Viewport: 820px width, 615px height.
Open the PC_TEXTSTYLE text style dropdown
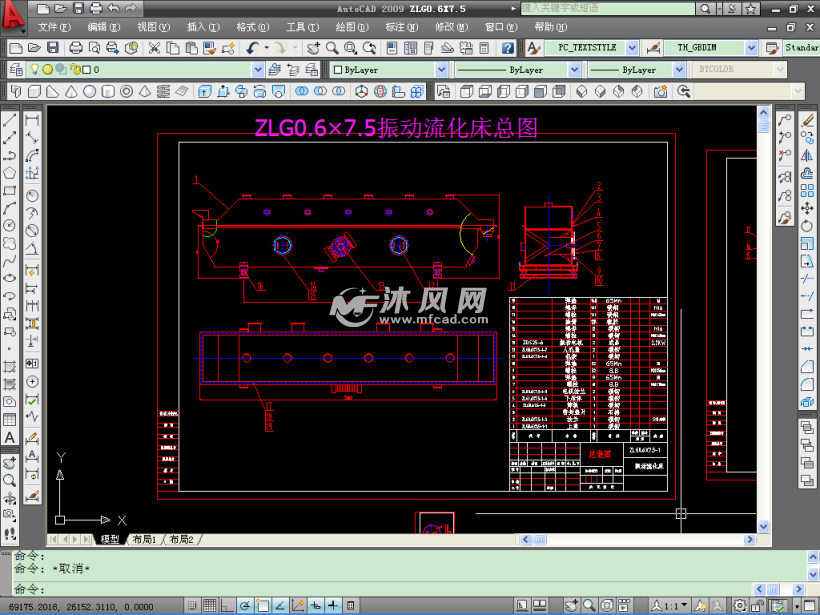click(x=632, y=48)
